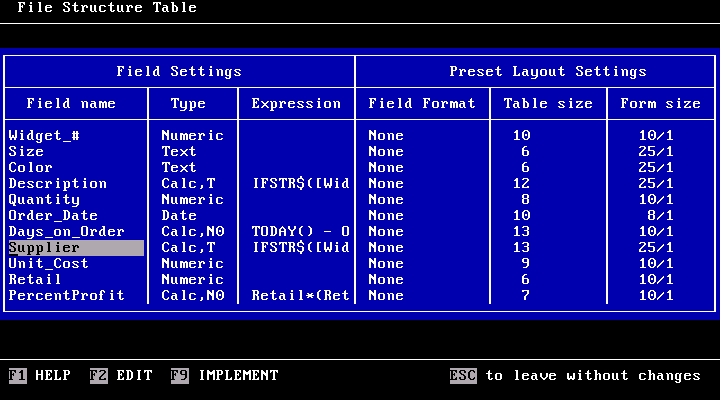
Task: Click the highlighted Supplier field name
Action: (76, 248)
